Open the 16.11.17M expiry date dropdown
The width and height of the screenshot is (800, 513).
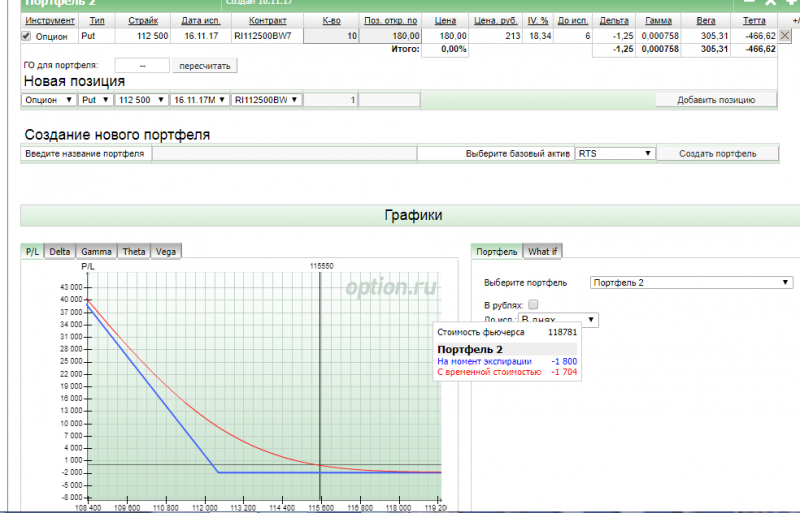coord(198,100)
